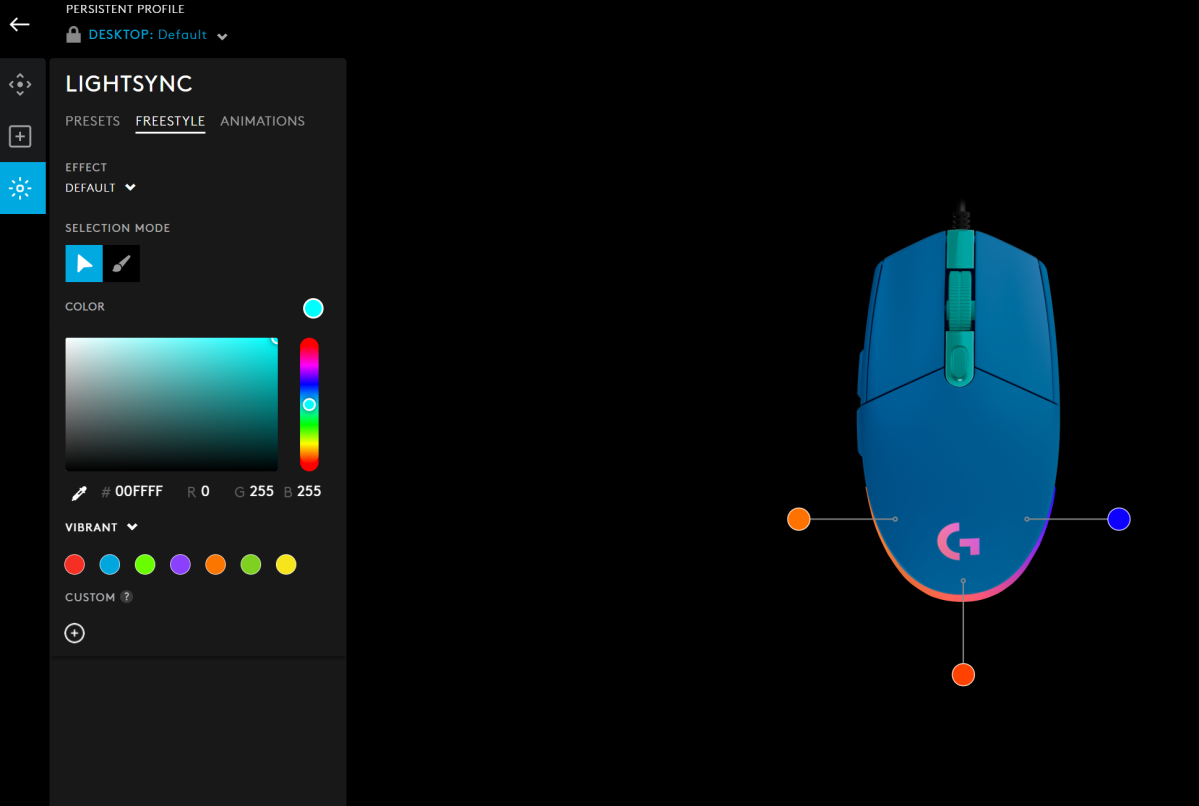Viewport: 1199px width, 806px height.
Task: Click the current color cyan indicator
Action: (314, 308)
